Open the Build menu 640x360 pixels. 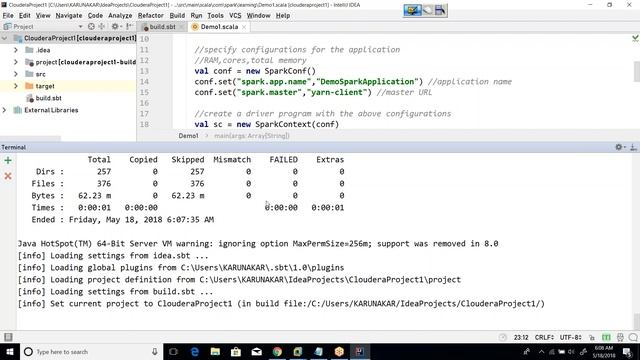point(177,16)
